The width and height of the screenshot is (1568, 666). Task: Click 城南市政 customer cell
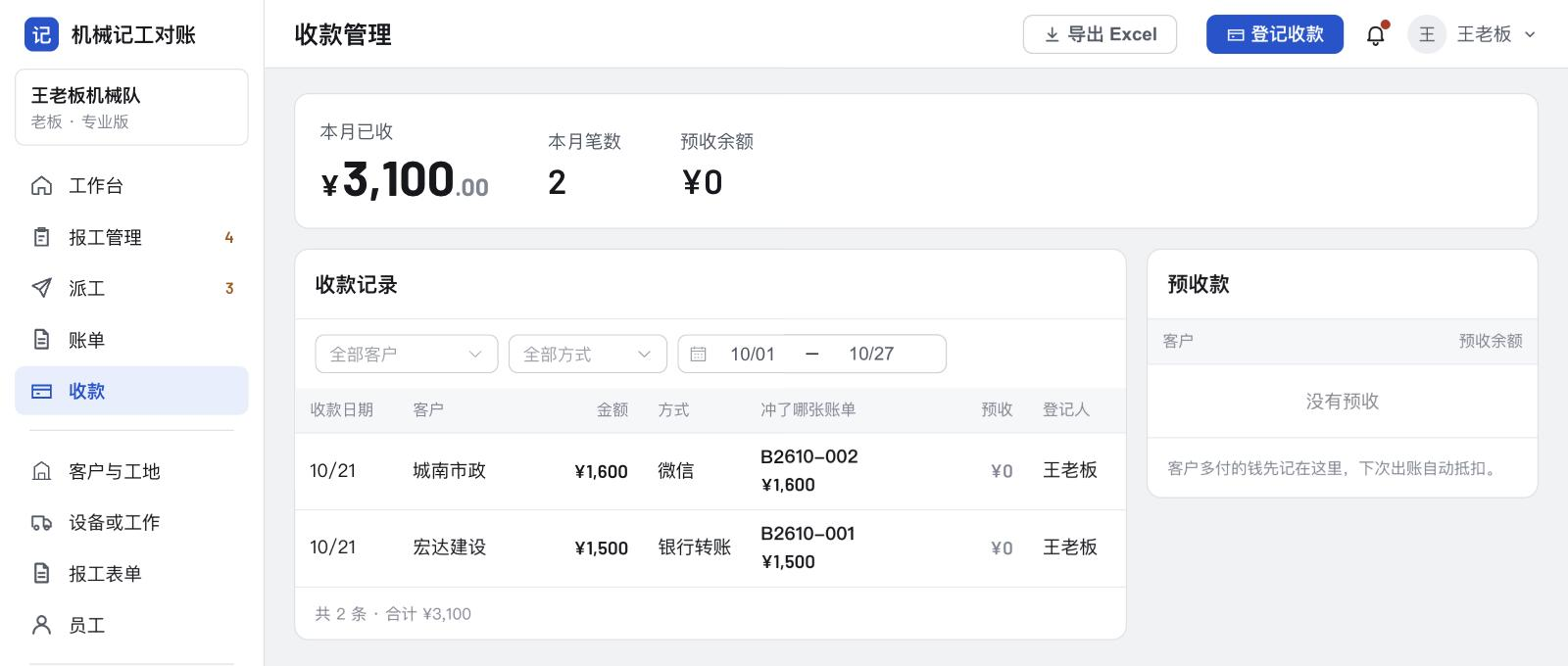point(449,471)
